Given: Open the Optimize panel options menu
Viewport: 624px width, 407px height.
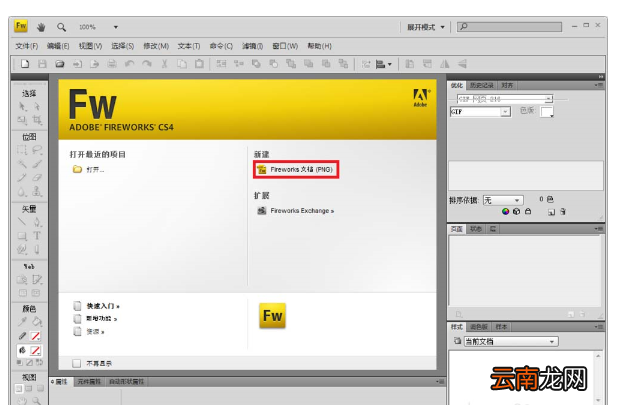Looking at the screenshot, I should click(x=599, y=85).
